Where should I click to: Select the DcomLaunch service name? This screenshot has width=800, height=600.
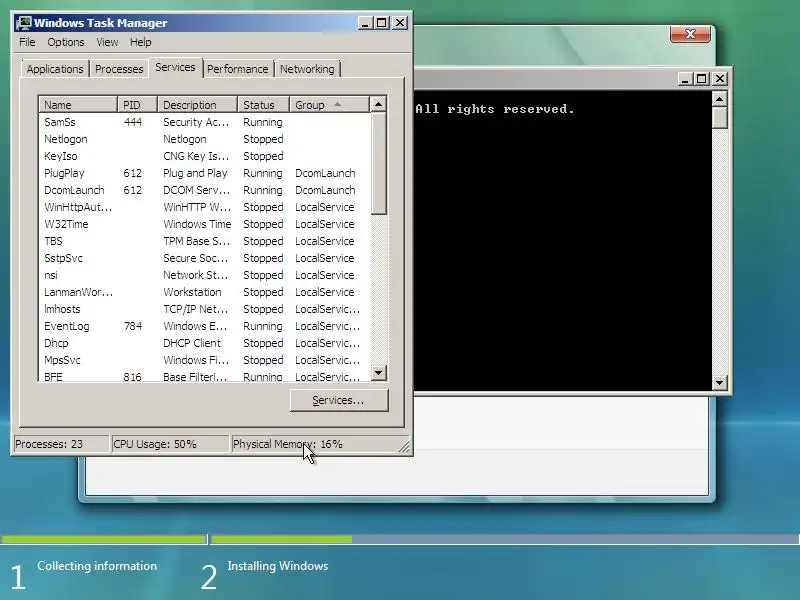pyautogui.click(x=74, y=190)
